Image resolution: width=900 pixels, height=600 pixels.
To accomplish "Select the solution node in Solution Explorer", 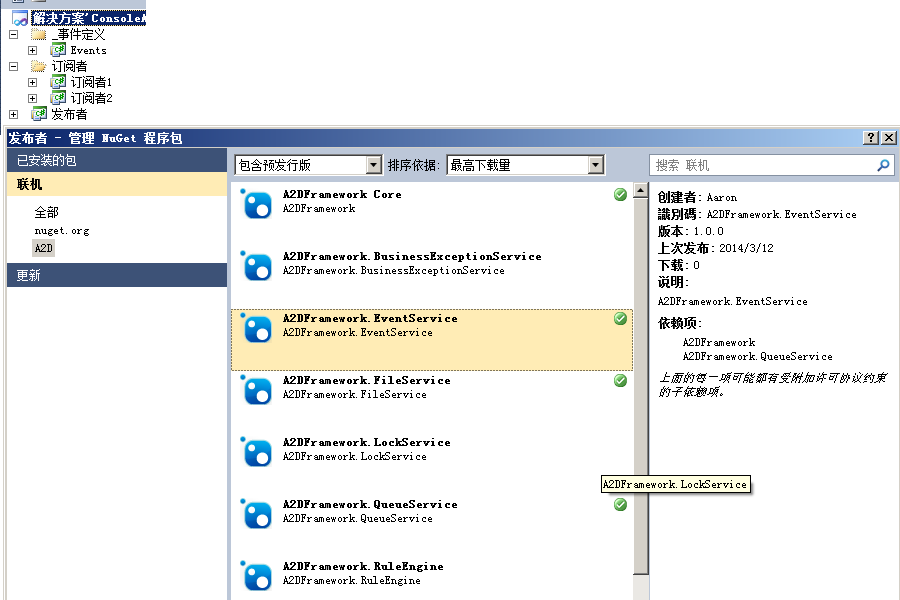I will (89, 18).
